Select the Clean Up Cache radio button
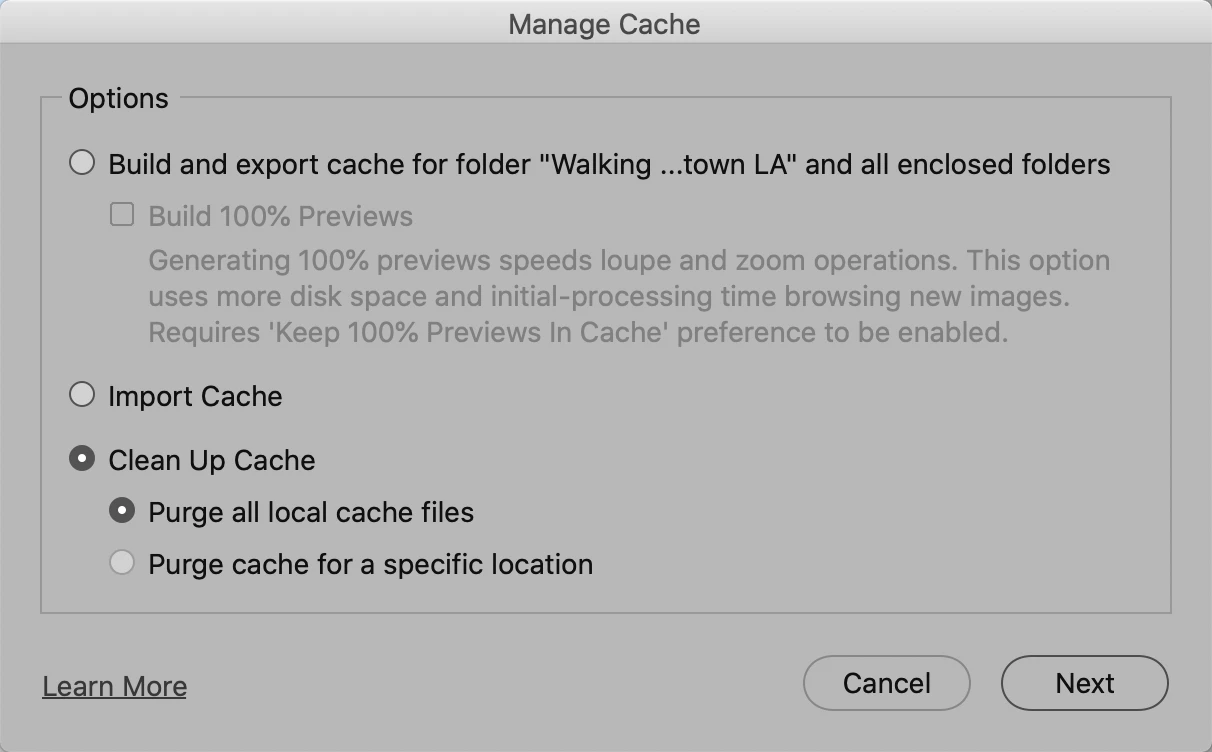 (x=82, y=459)
